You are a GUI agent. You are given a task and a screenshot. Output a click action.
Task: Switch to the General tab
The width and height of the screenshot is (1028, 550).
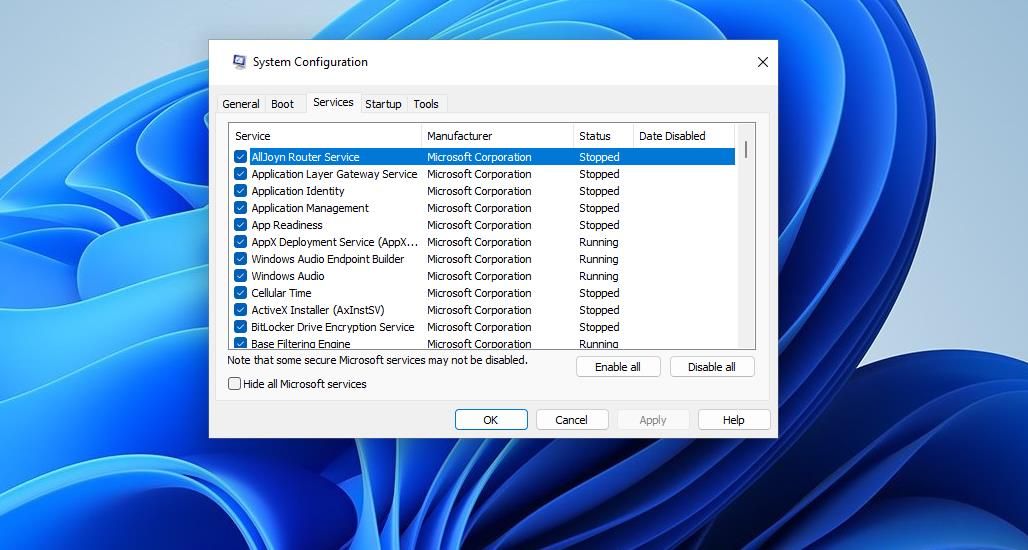click(x=241, y=104)
